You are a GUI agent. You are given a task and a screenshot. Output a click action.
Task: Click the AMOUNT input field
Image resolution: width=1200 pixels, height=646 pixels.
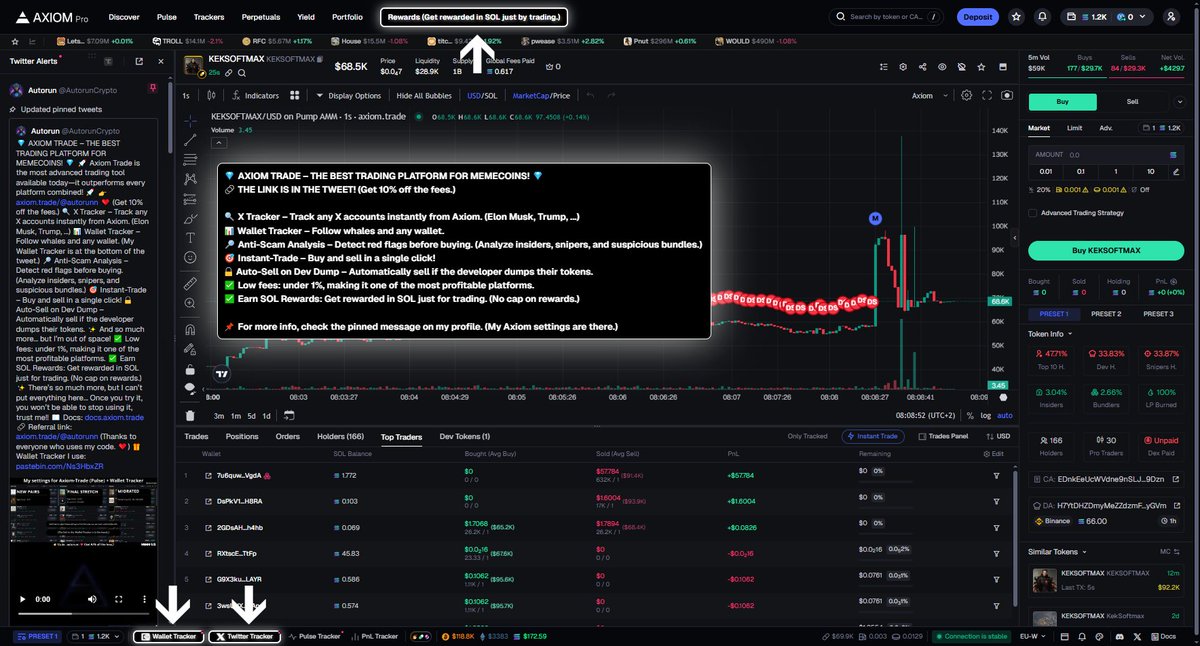point(1106,155)
